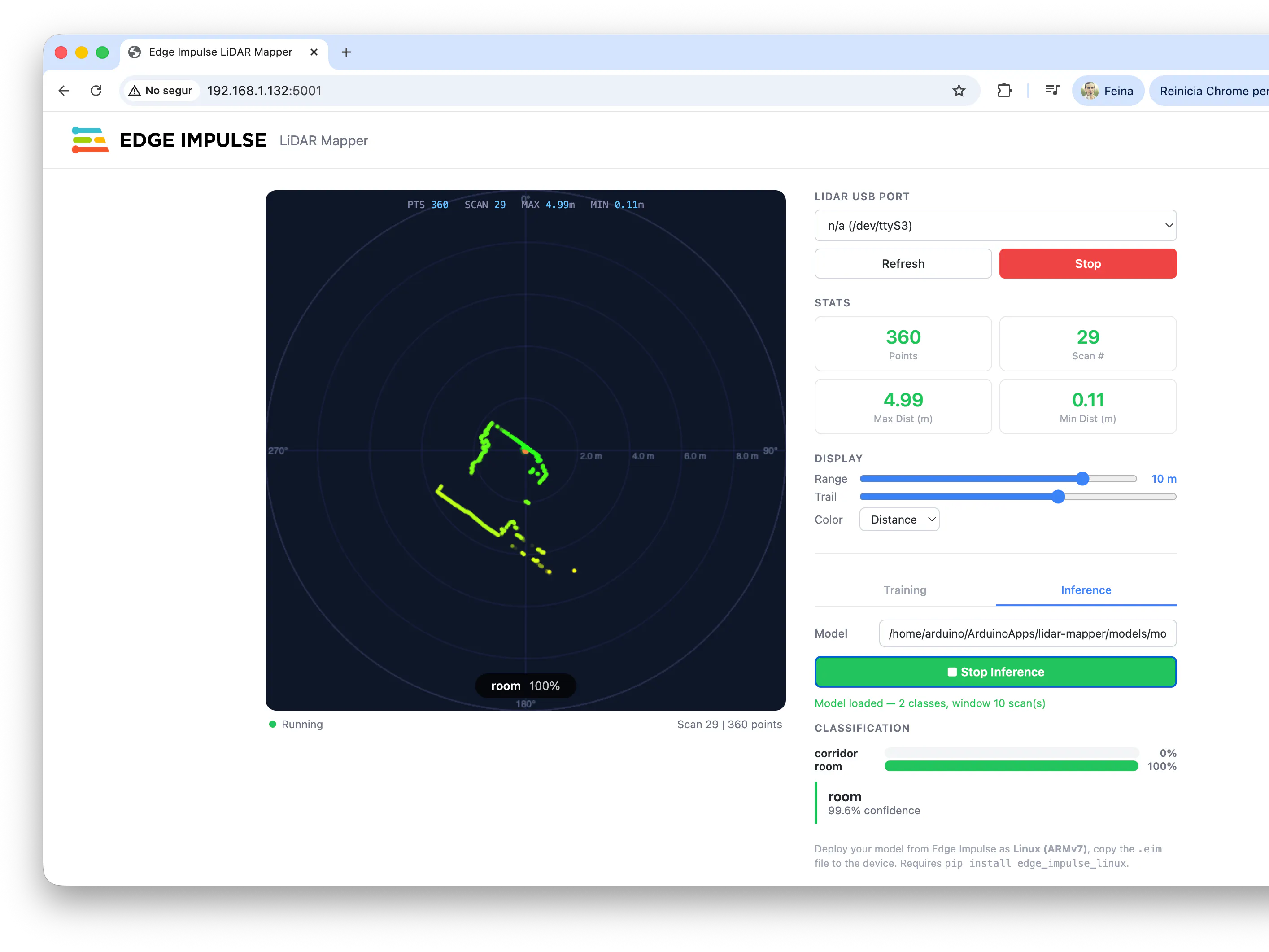Click the Reinicia Chrome update button
The width and height of the screenshot is (1269, 952).
click(x=1209, y=91)
